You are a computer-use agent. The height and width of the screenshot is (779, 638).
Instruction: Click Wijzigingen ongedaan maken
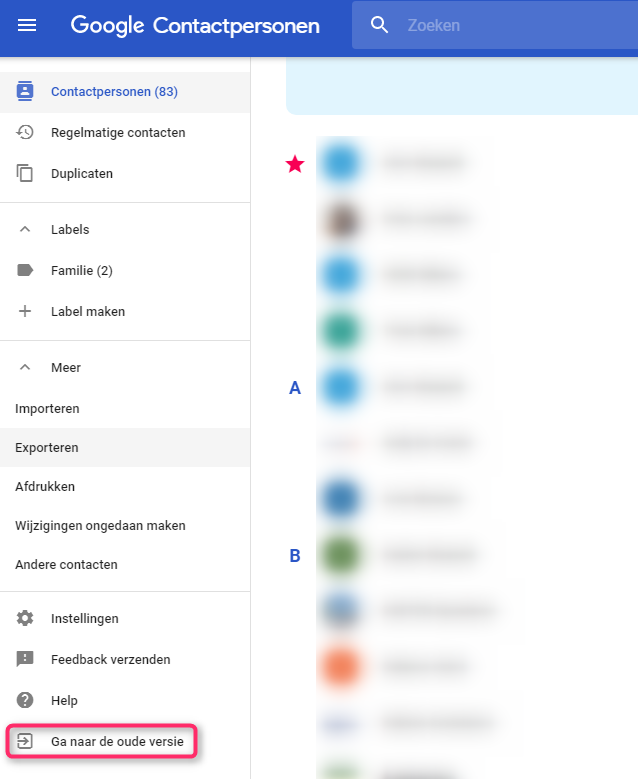100,525
